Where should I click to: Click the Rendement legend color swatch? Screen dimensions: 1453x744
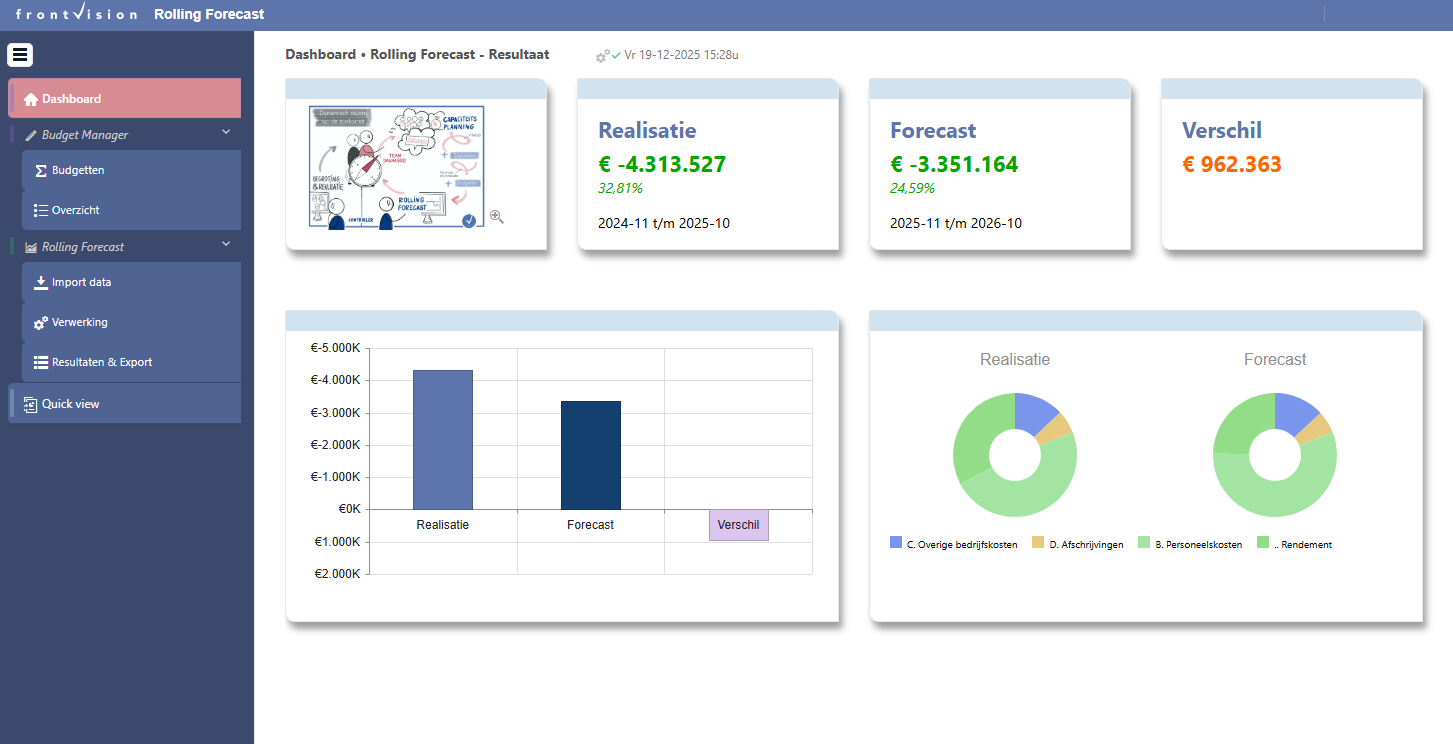[1263, 543]
